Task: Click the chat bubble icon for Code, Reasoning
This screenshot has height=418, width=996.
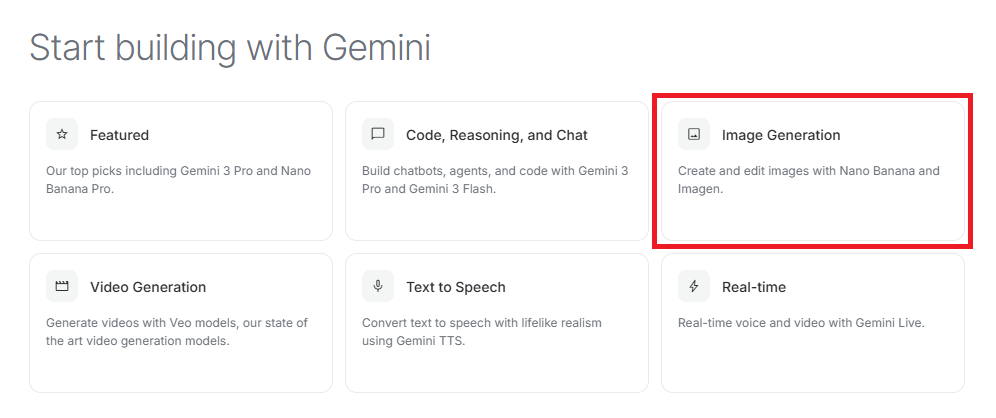Action: pos(378,134)
